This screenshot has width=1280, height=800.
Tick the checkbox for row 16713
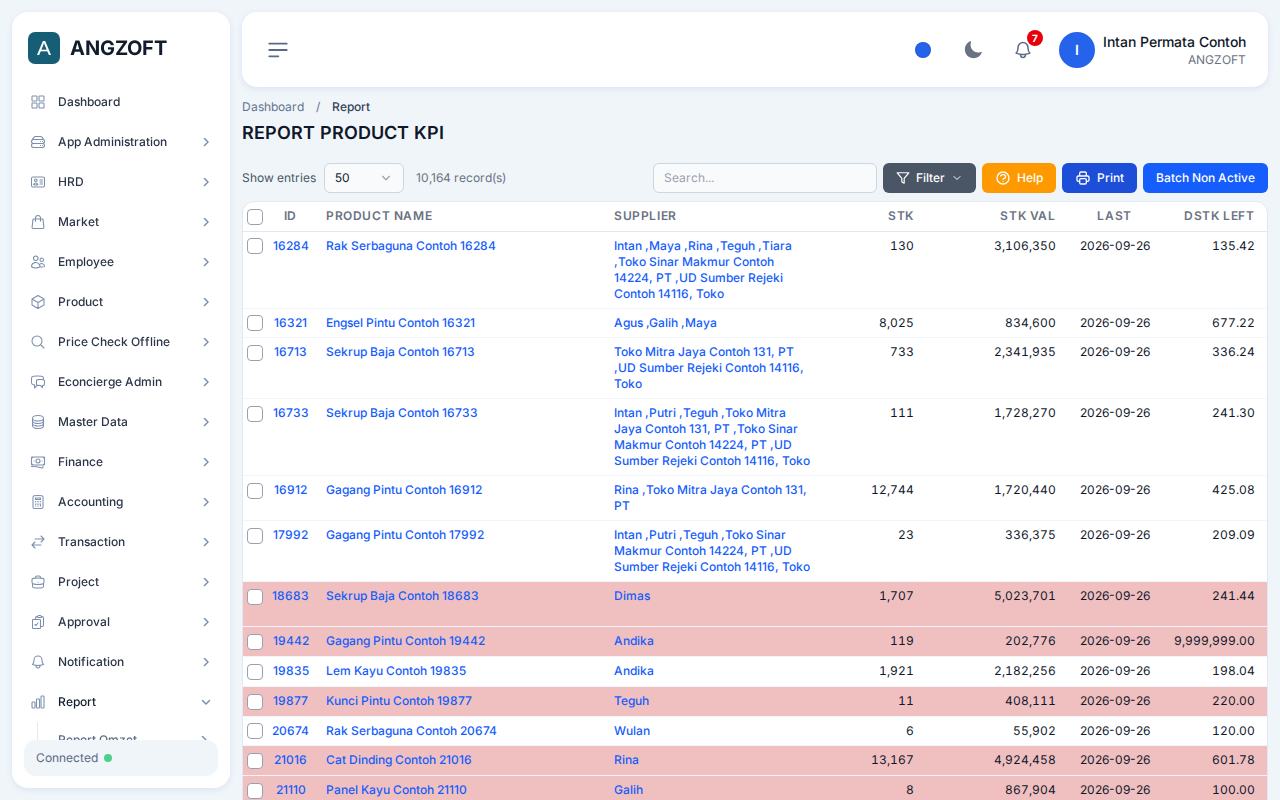point(255,352)
